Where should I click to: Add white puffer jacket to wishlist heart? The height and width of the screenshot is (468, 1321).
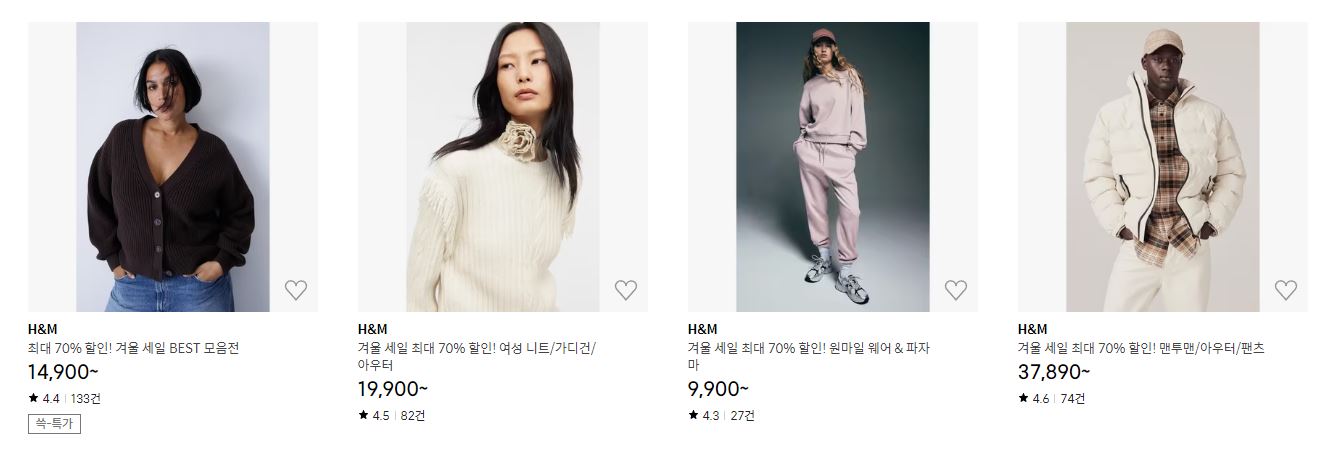coord(1285,290)
